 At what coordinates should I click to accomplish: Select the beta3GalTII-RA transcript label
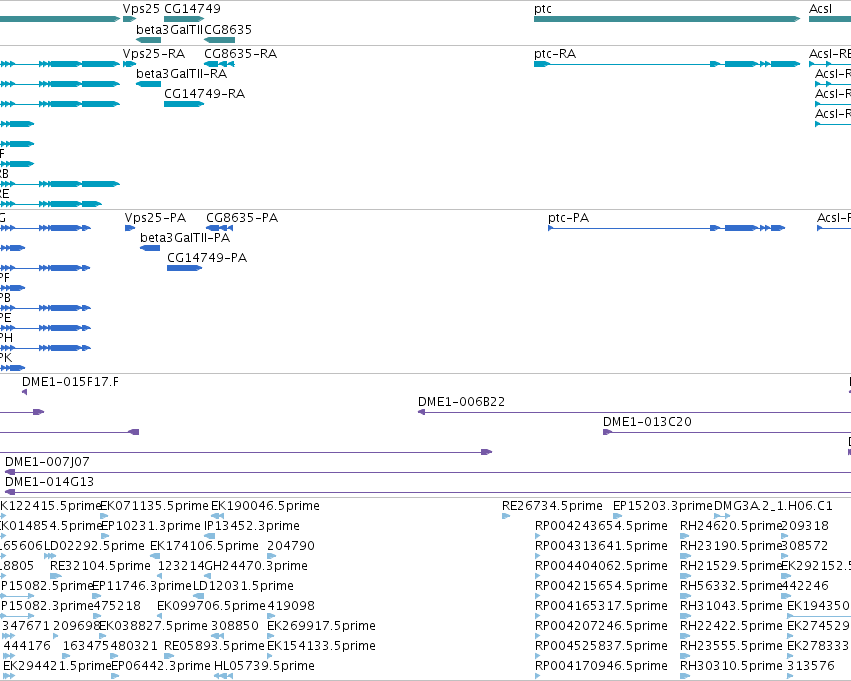pos(181,74)
